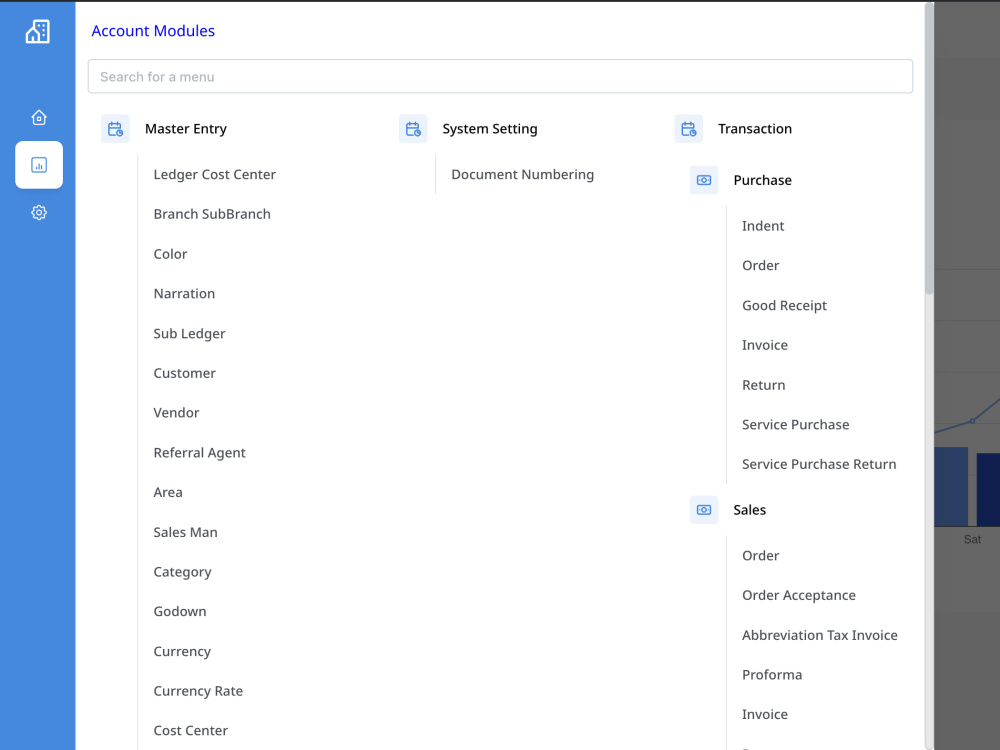Click the calendar icon beside Transaction
Viewport: 1000px width, 750px height.
click(689, 129)
